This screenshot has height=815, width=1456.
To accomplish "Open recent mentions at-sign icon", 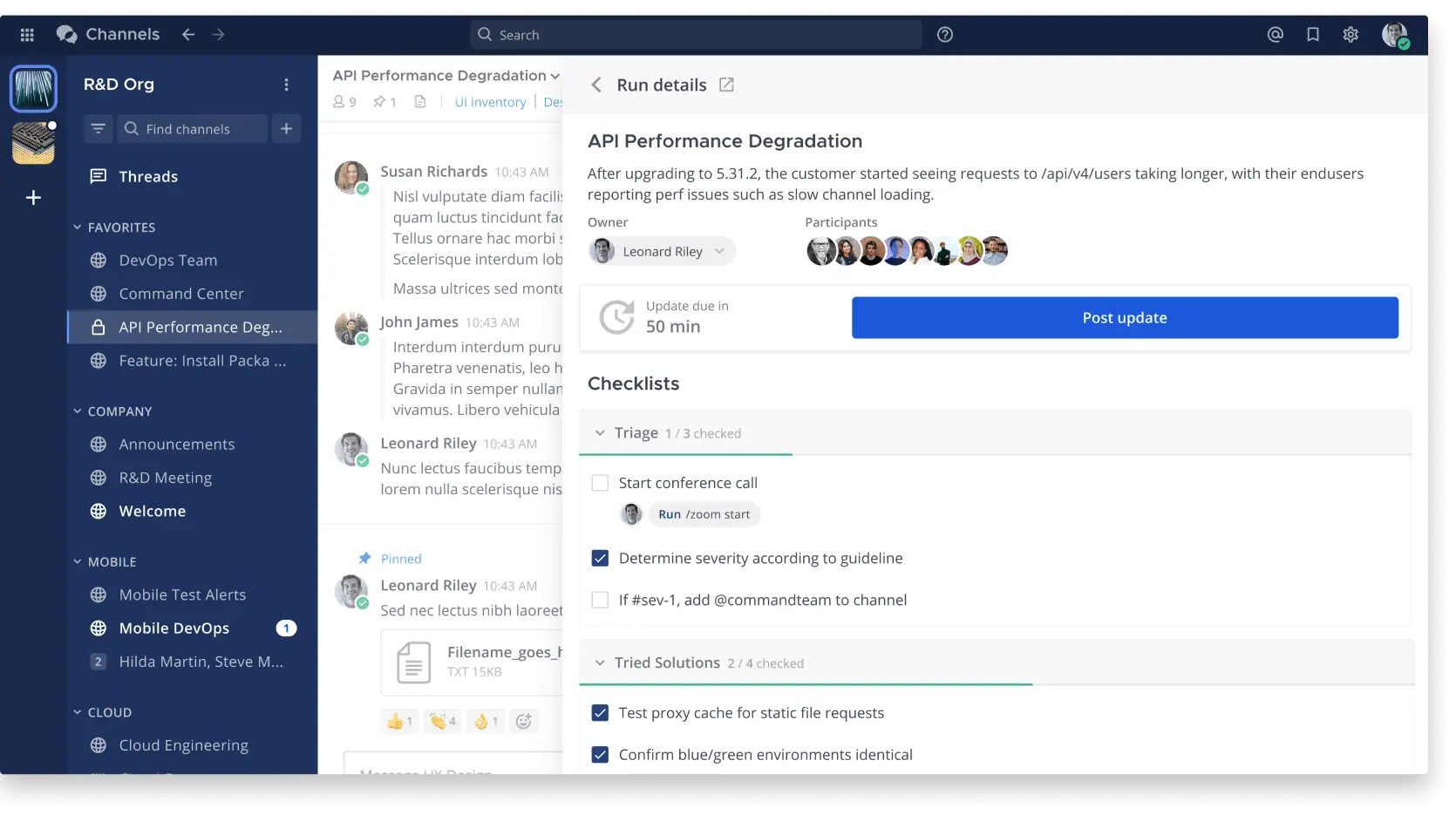I will tap(1275, 35).
